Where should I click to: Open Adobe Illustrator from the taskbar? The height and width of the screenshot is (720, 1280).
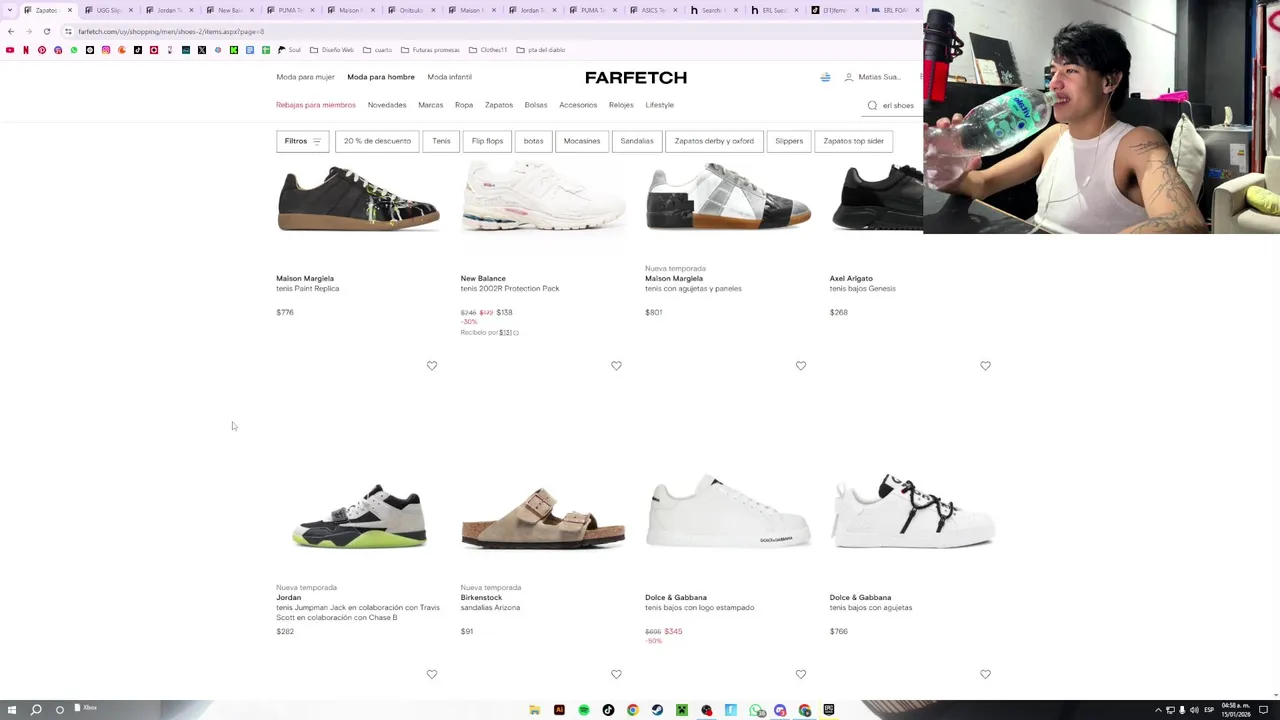[x=559, y=710]
